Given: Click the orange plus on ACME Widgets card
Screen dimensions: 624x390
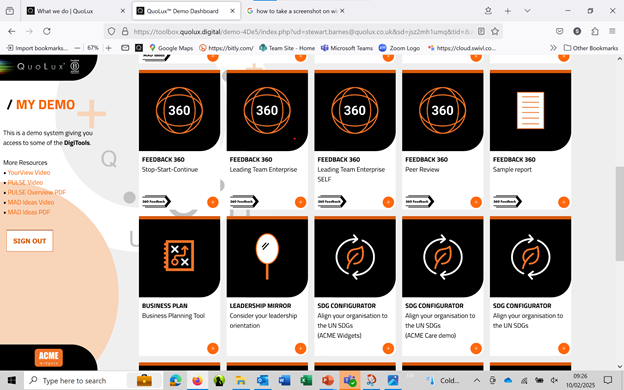Looking at the screenshot, I should (388, 348).
